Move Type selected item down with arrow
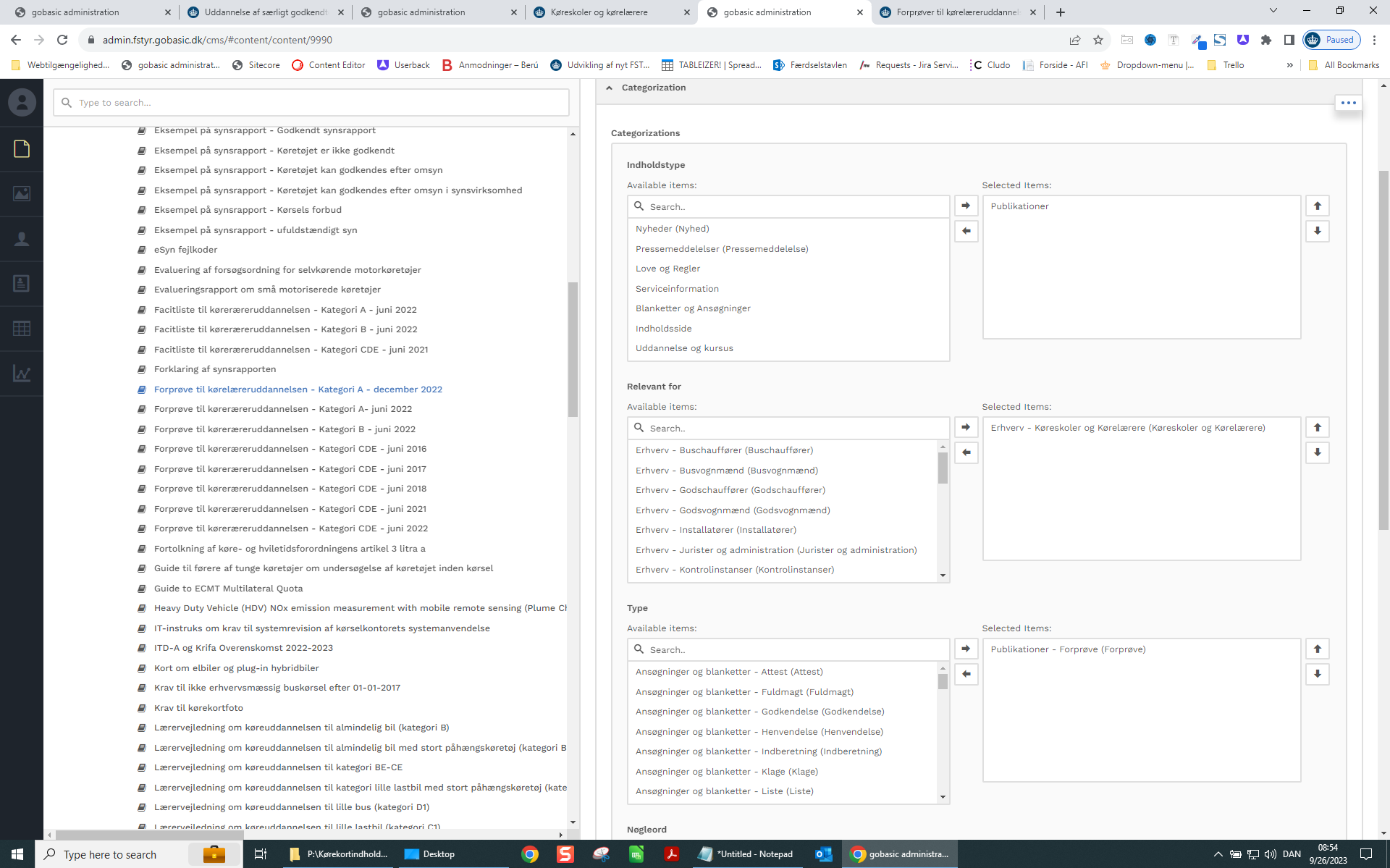 coord(1317,675)
